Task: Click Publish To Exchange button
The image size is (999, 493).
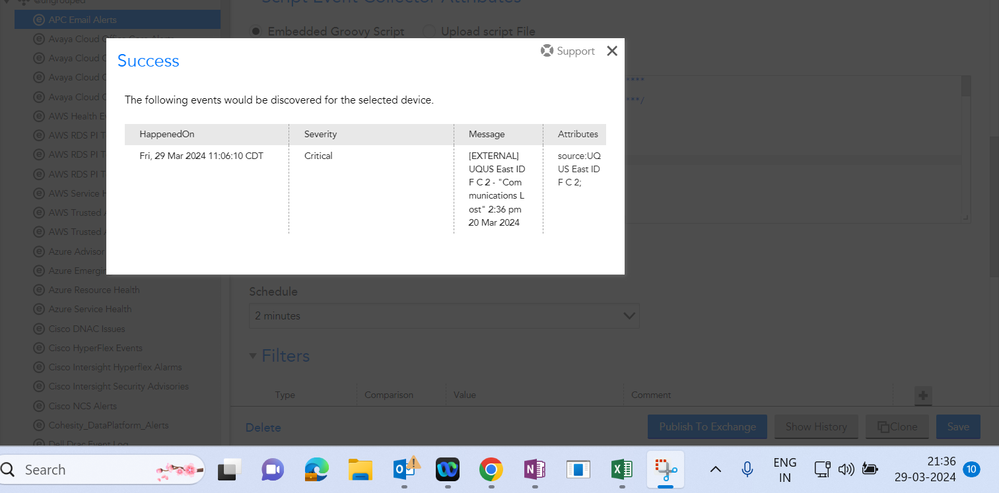Action: coord(707,427)
